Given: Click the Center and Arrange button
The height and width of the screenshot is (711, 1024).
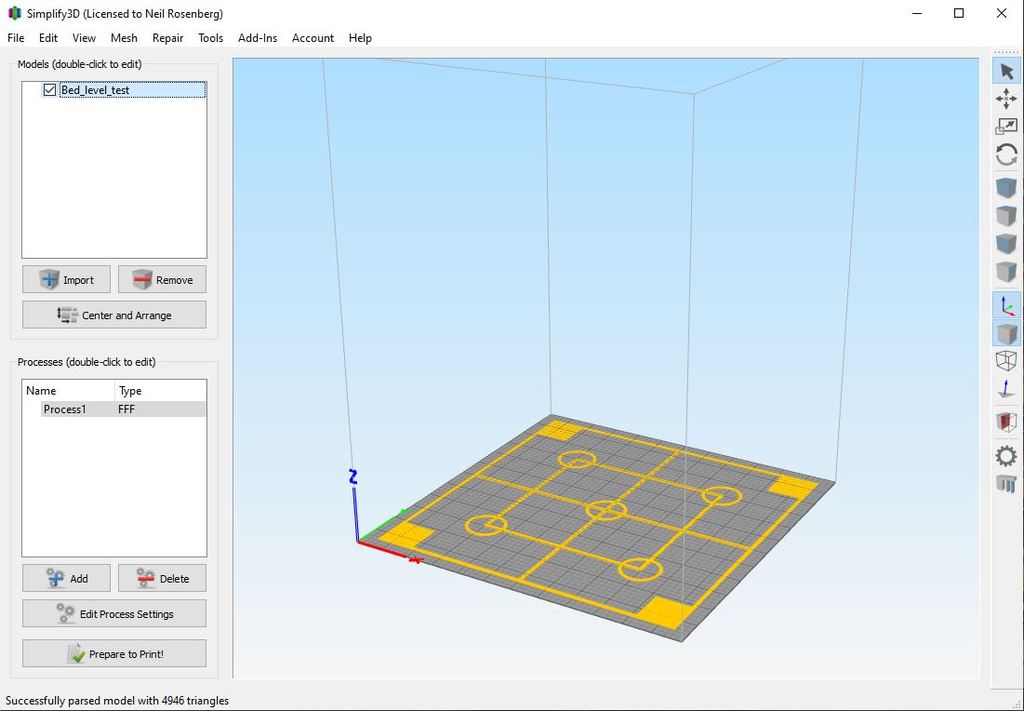Looking at the screenshot, I should (113, 314).
